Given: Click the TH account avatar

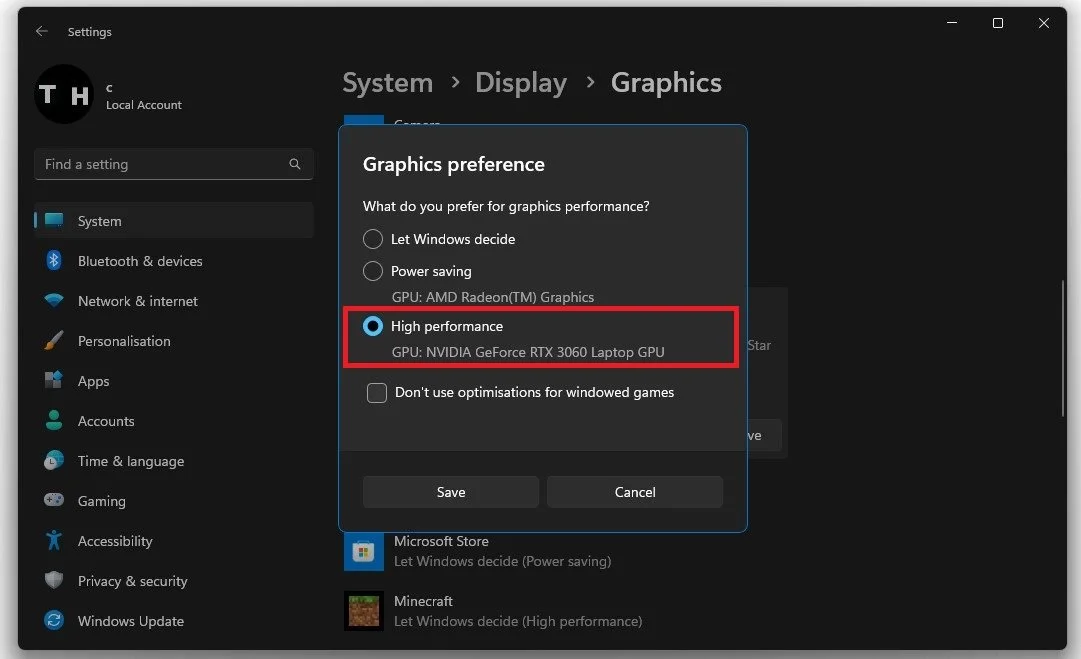Looking at the screenshot, I should pyautogui.click(x=63, y=94).
